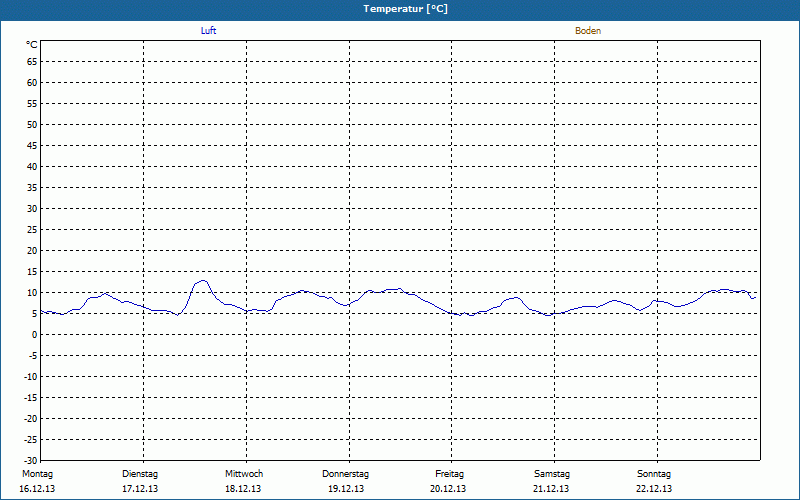
Task: Click the °C unit label on y-axis
Action: coord(32,44)
